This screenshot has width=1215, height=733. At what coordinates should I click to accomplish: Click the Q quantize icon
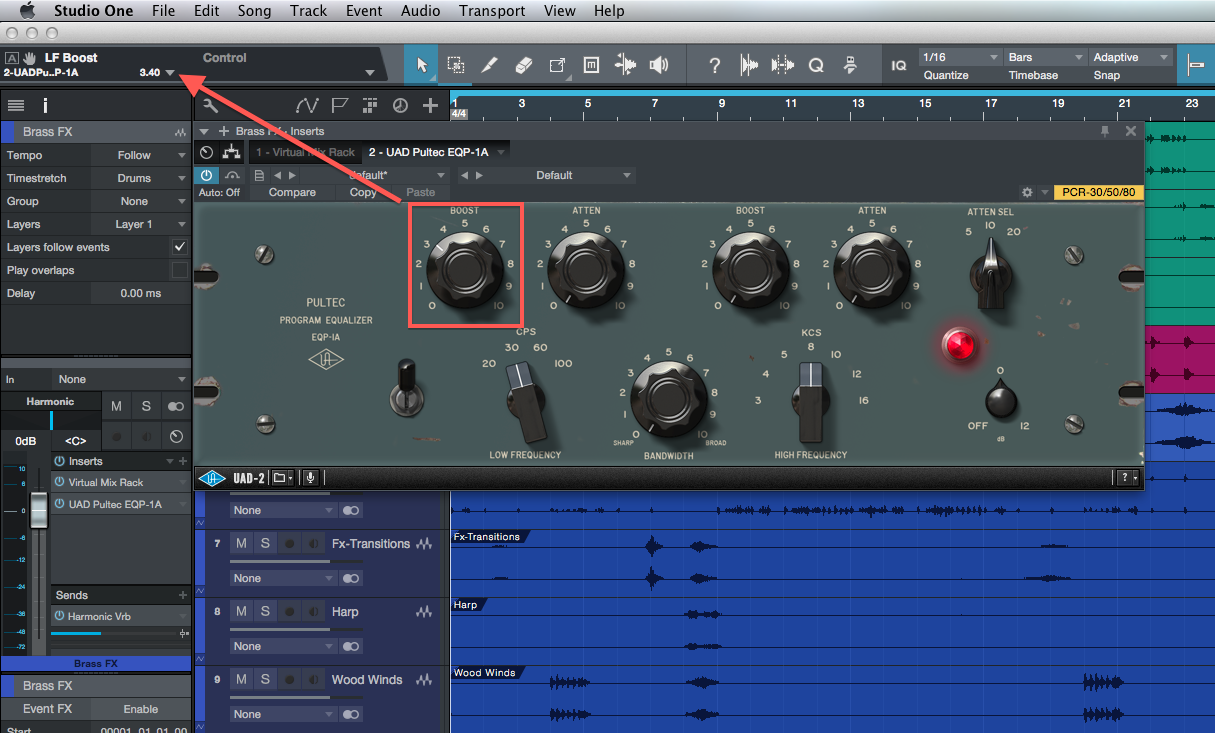pos(816,65)
